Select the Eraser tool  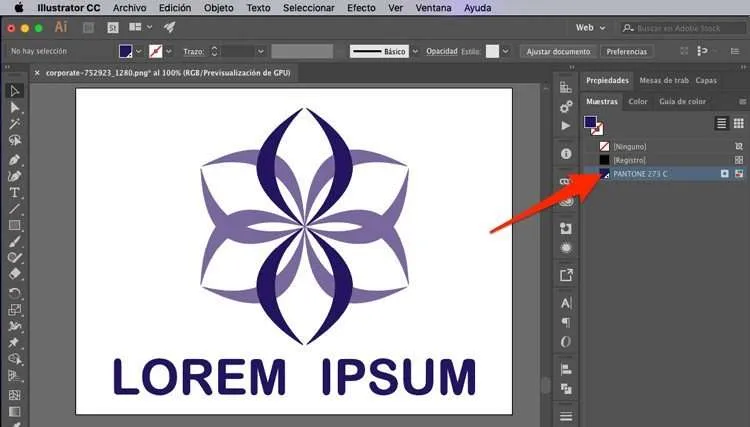pyautogui.click(x=15, y=273)
